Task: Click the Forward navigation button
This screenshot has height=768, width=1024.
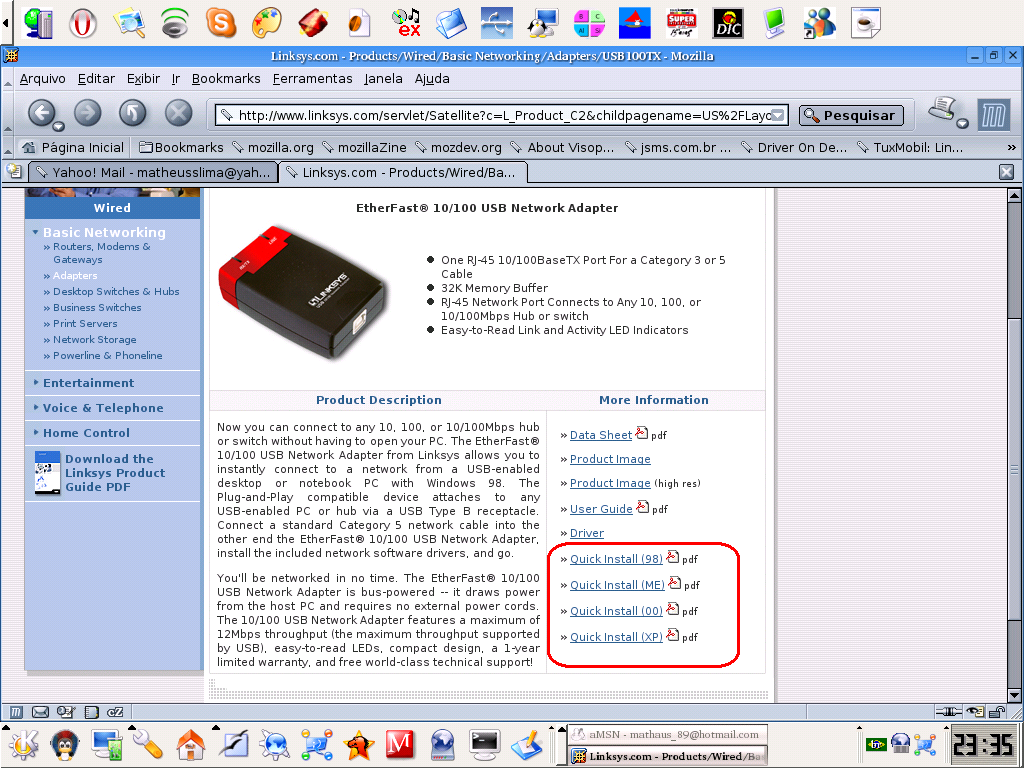Action: tap(88, 113)
